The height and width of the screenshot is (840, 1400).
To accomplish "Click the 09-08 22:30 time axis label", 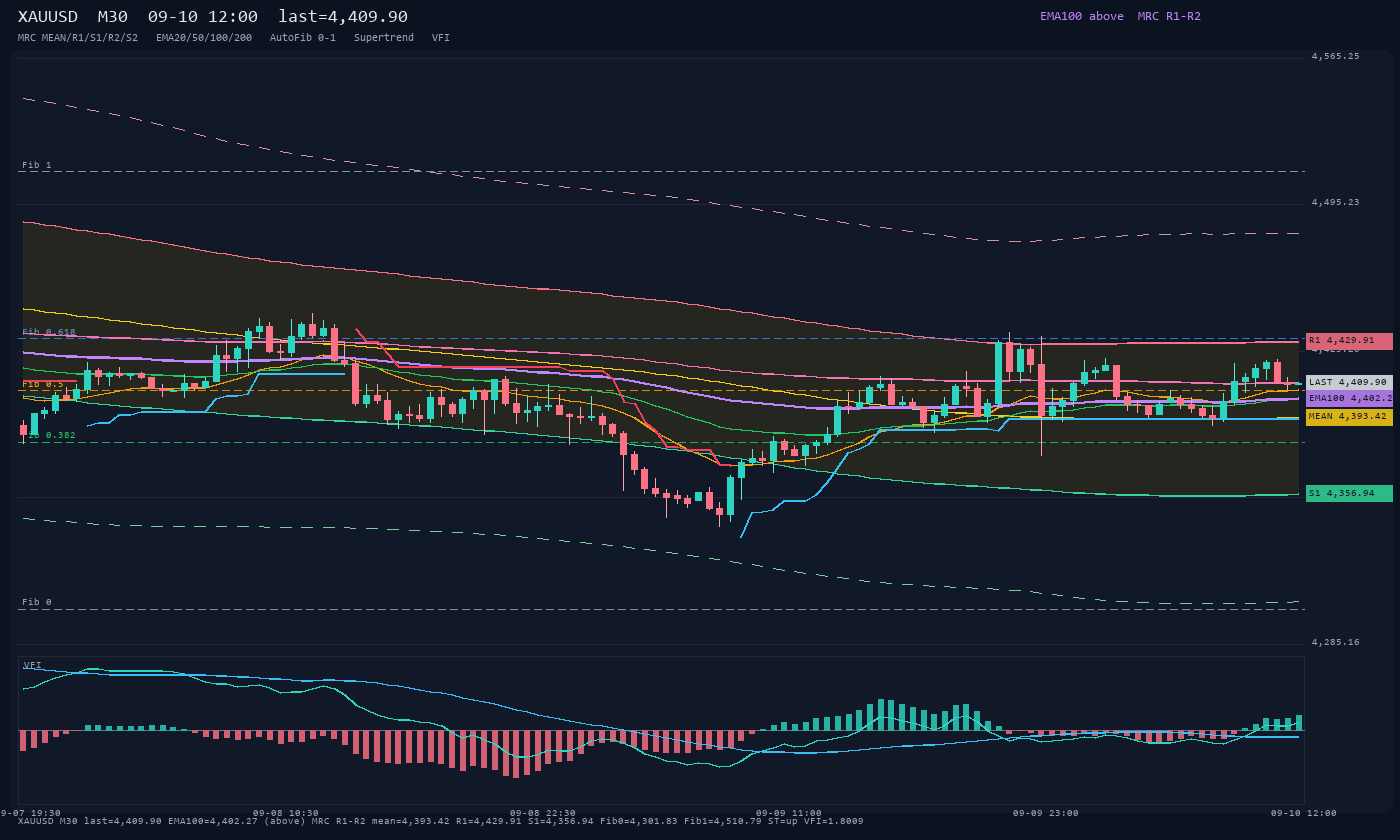I will click(543, 813).
